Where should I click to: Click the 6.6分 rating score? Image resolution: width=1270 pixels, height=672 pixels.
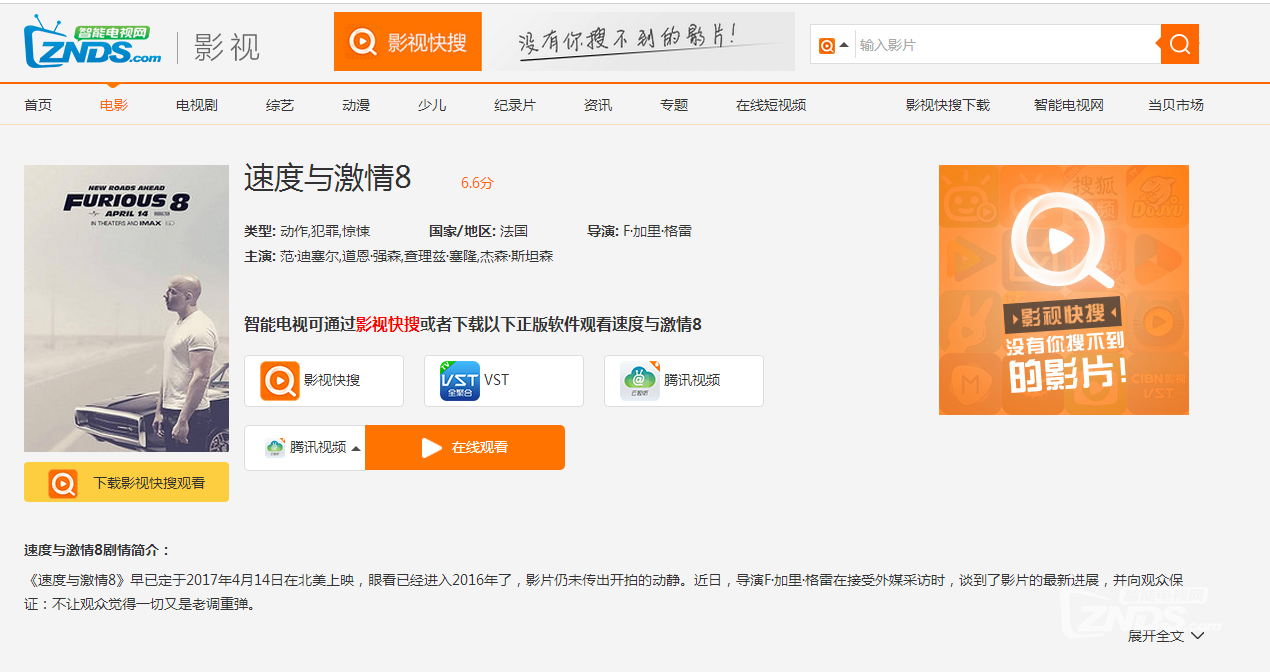pos(477,183)
